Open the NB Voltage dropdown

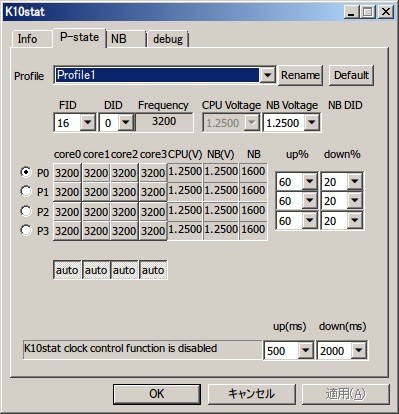pyautogui.click(x=311, y=122)
